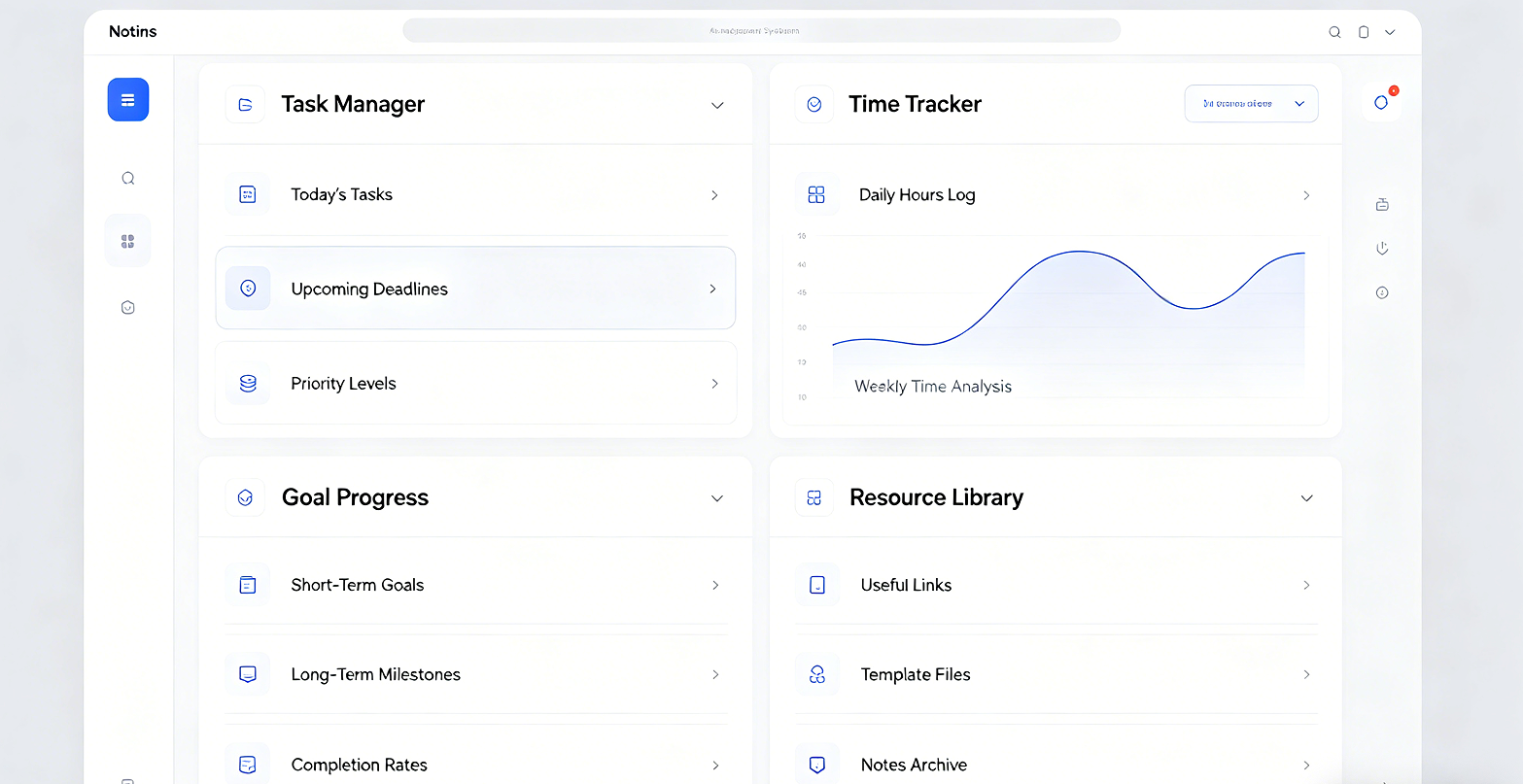Image resolution: width=1523 pixels, height=784 pixels.
Task: Expand Daily Hours Log arrow
Action: click(1306, 195)
